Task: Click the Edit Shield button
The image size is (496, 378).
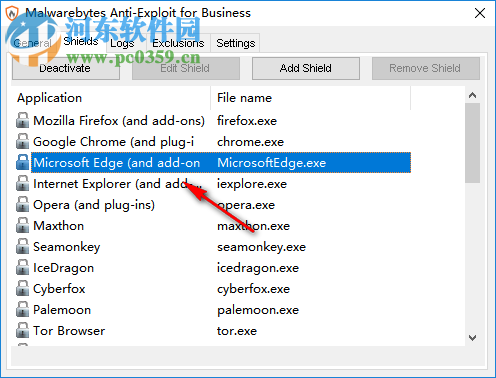Action: (186, 68)
